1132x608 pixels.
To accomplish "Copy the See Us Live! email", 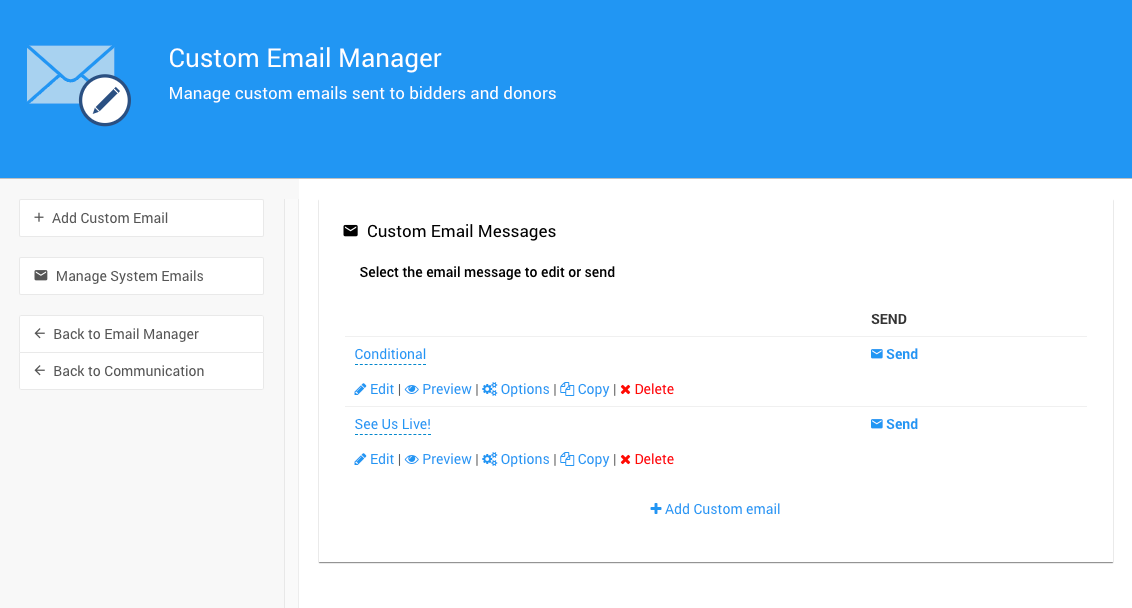I will 592,459.
